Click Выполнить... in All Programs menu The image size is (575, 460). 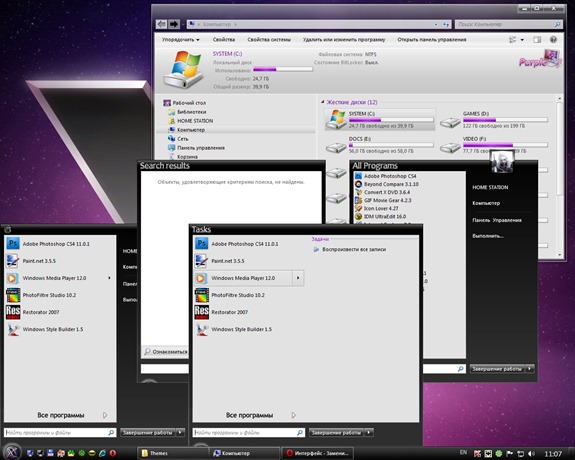coord(488,236)
